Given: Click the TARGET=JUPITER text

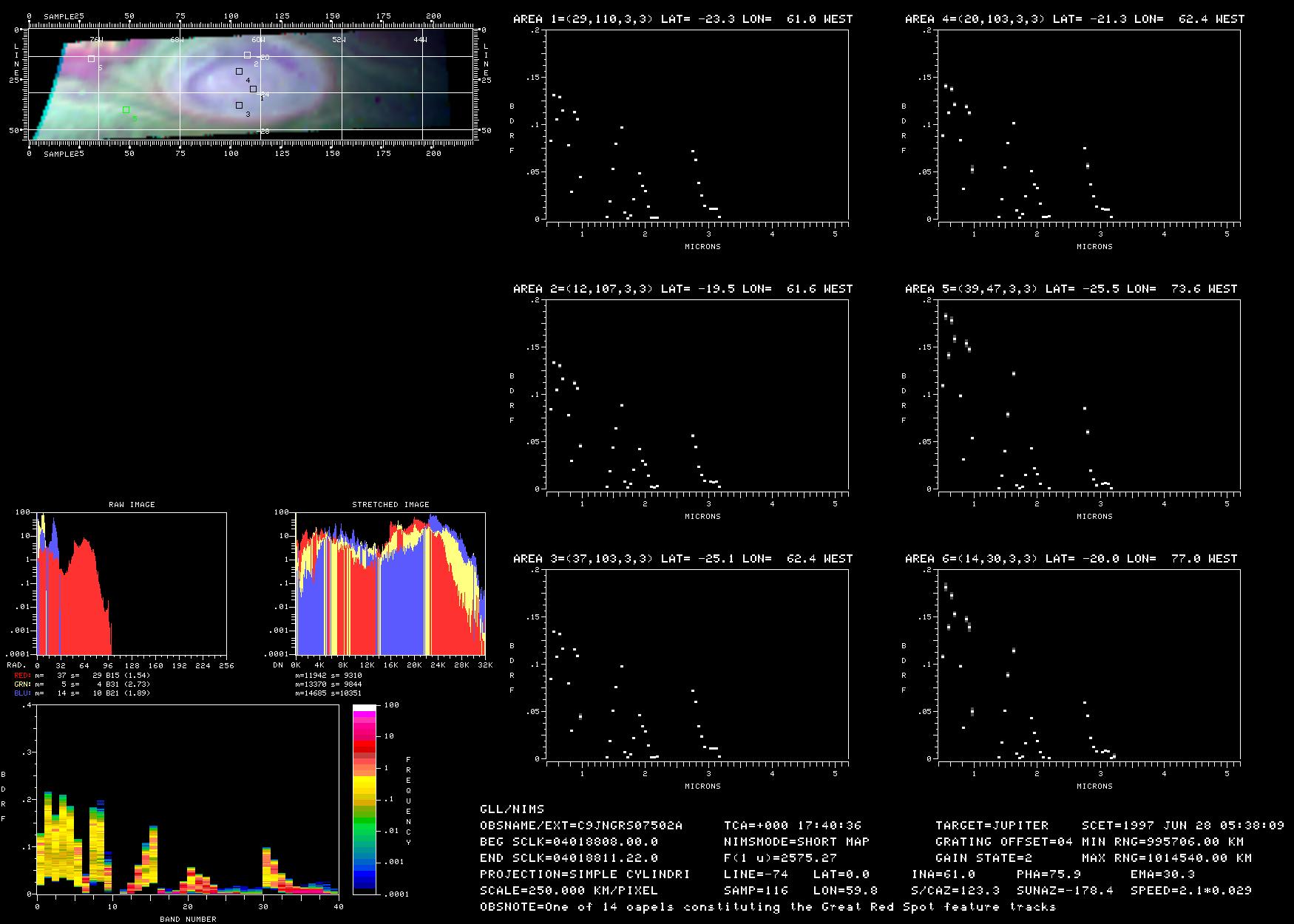Looking at the screenshot, I should click(992, 826).
